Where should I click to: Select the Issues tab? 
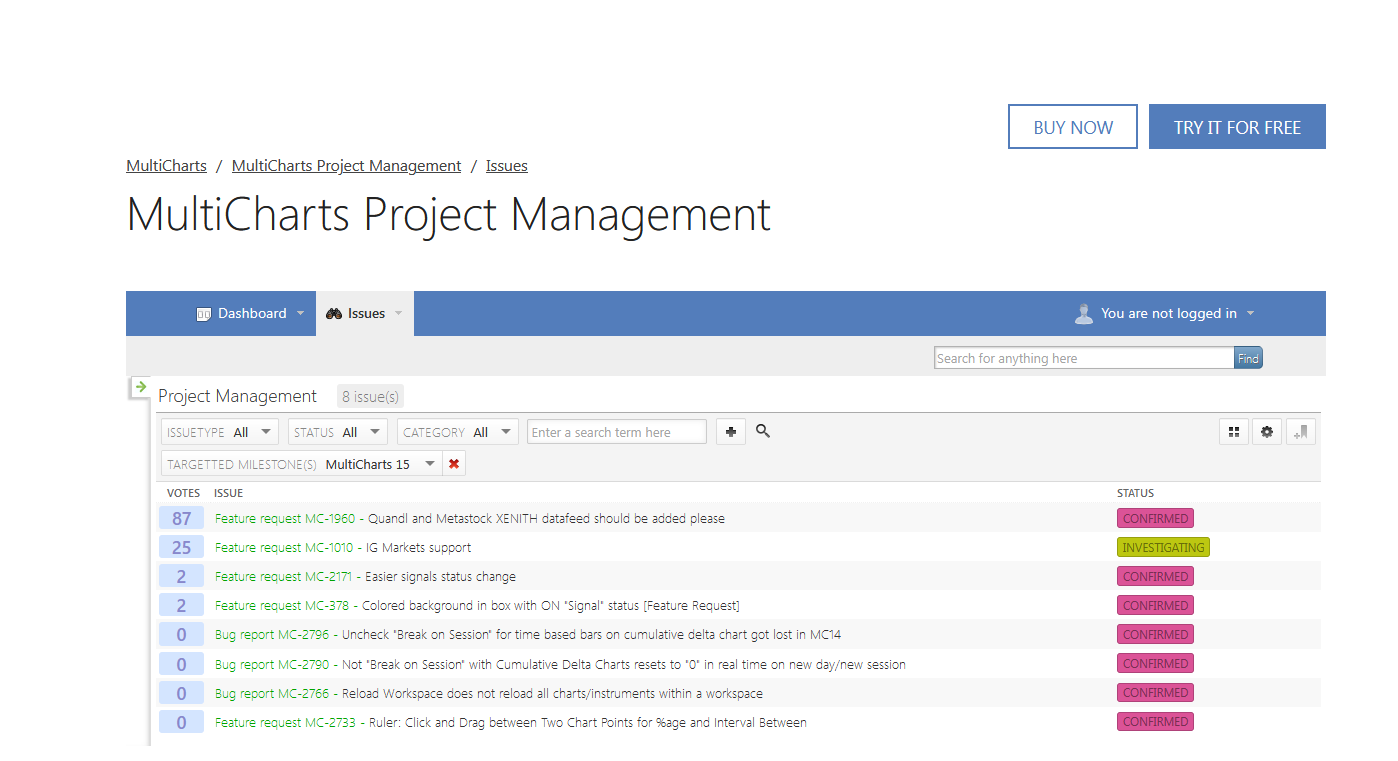click(x=365, y=314)
